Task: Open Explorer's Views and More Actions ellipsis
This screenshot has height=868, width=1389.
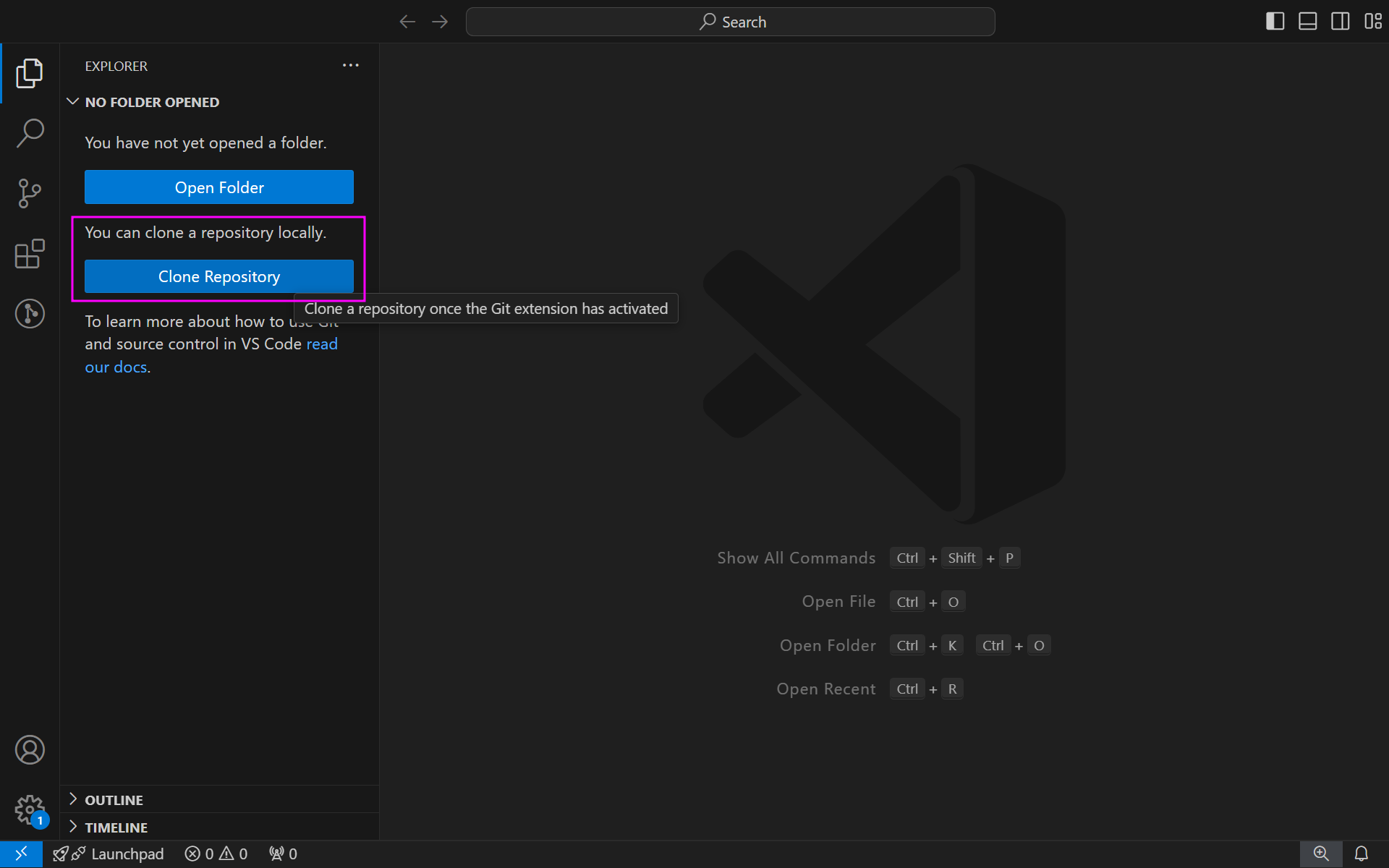Action: (351, 65)
